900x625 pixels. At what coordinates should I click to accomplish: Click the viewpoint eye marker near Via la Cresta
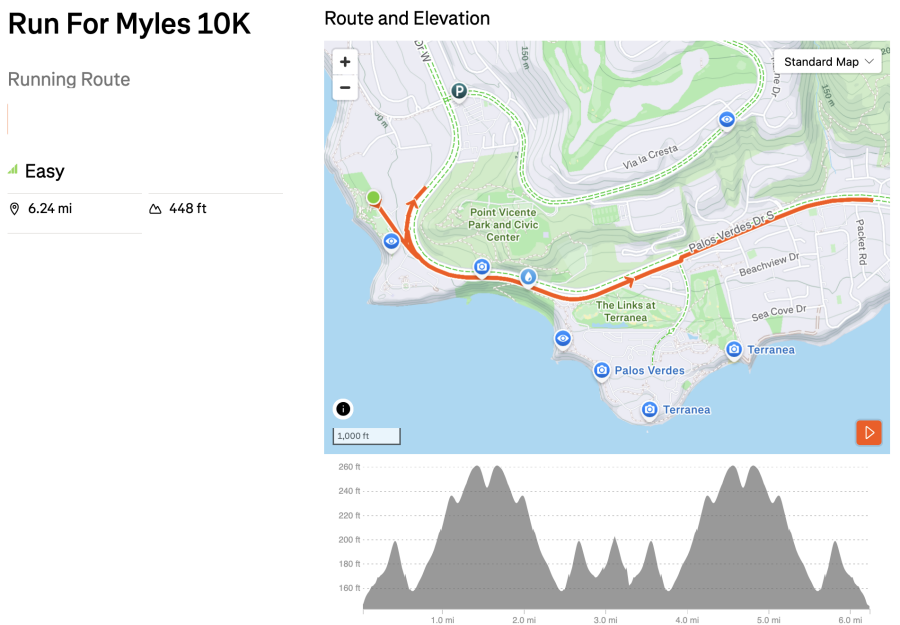point(727,120)
